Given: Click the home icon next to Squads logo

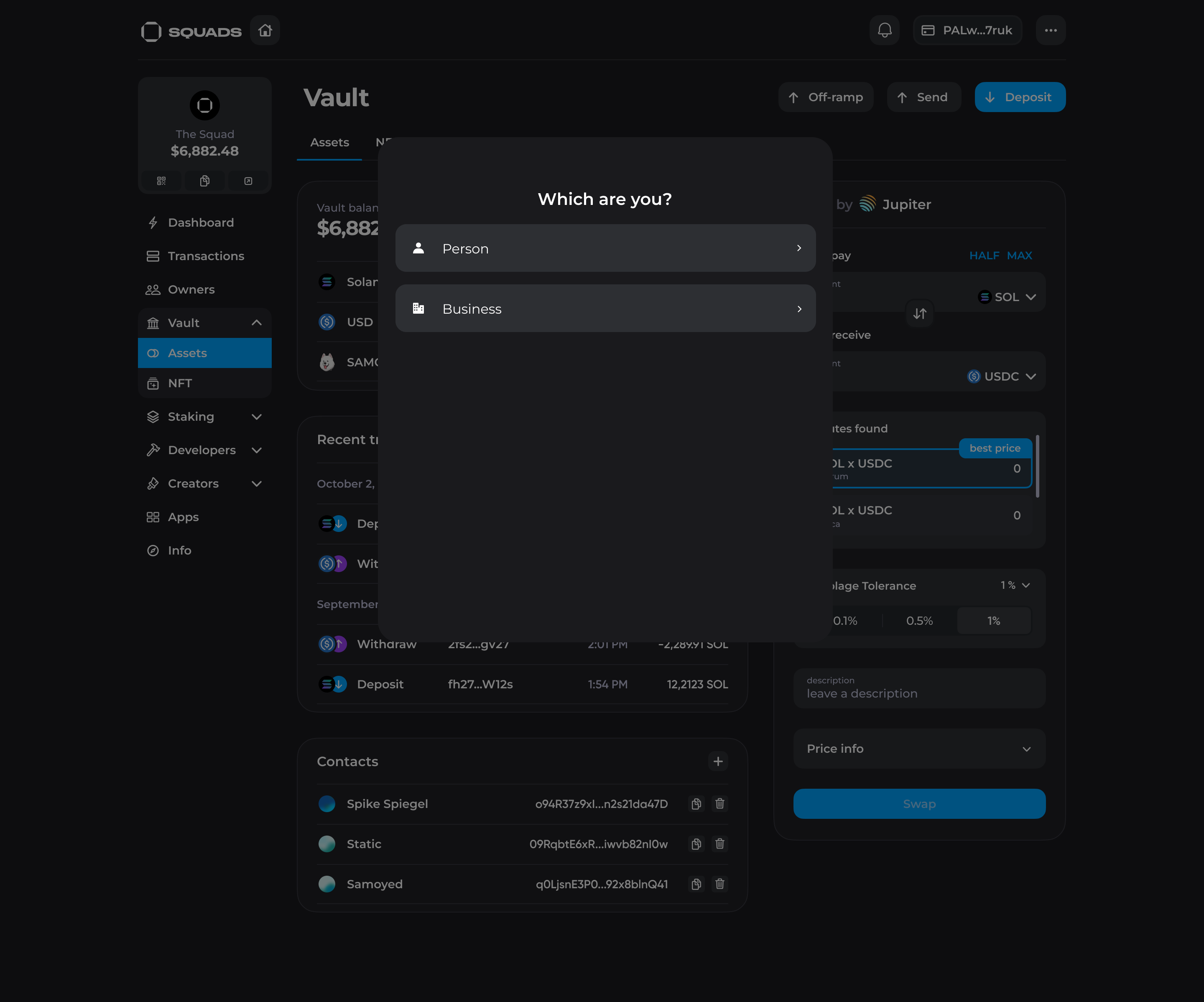Looking at the screenshot, I should [265, 31].
